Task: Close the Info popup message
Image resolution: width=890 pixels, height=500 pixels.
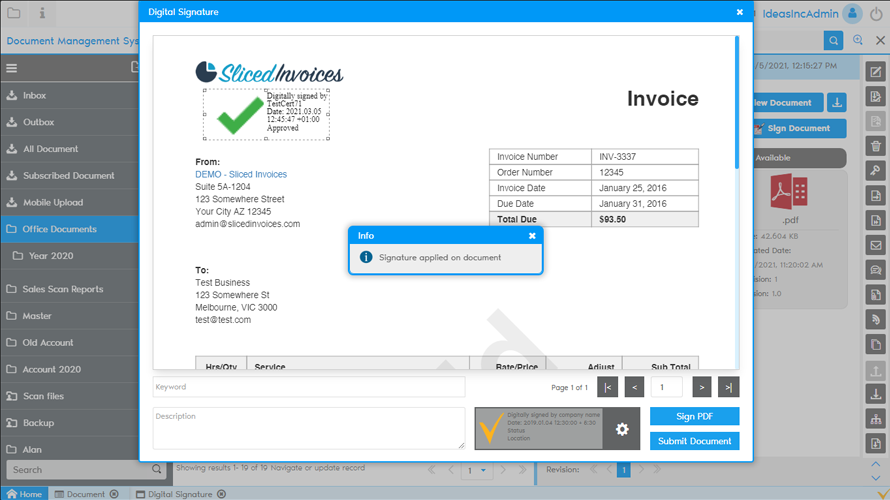Action: click(x=532, y=236)
